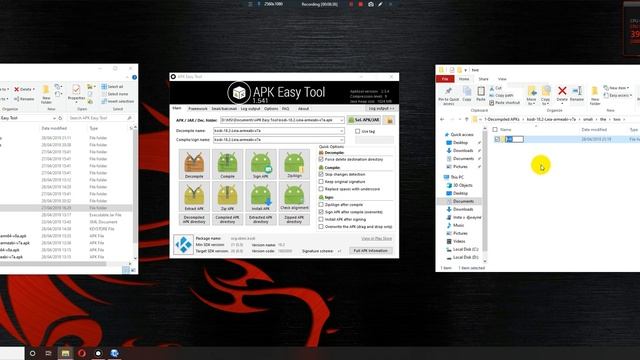Image resolution: width=640 pixels, height=360 pixels.
Task: Open the FAQ tab
Action: (286, 109)
